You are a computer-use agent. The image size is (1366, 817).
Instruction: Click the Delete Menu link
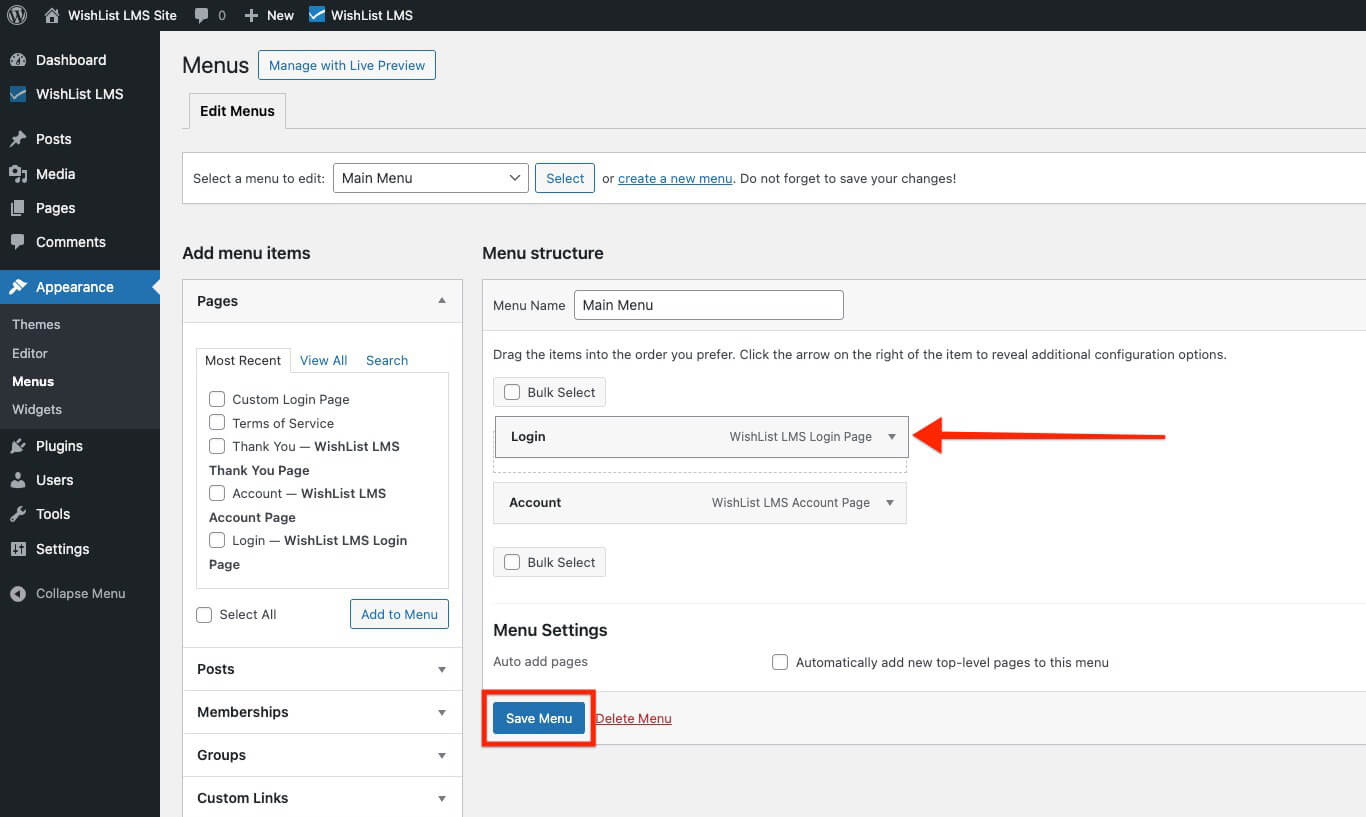(x=633, y=718)
